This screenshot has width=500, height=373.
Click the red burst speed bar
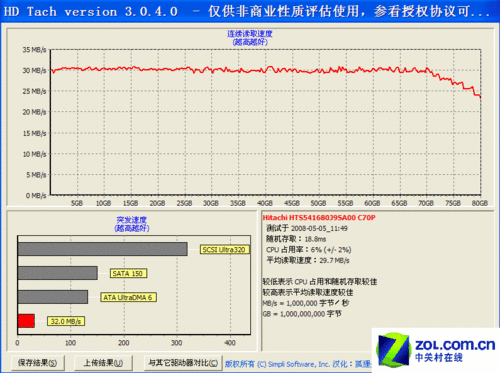pyautogui.click(x=26, y=321)
